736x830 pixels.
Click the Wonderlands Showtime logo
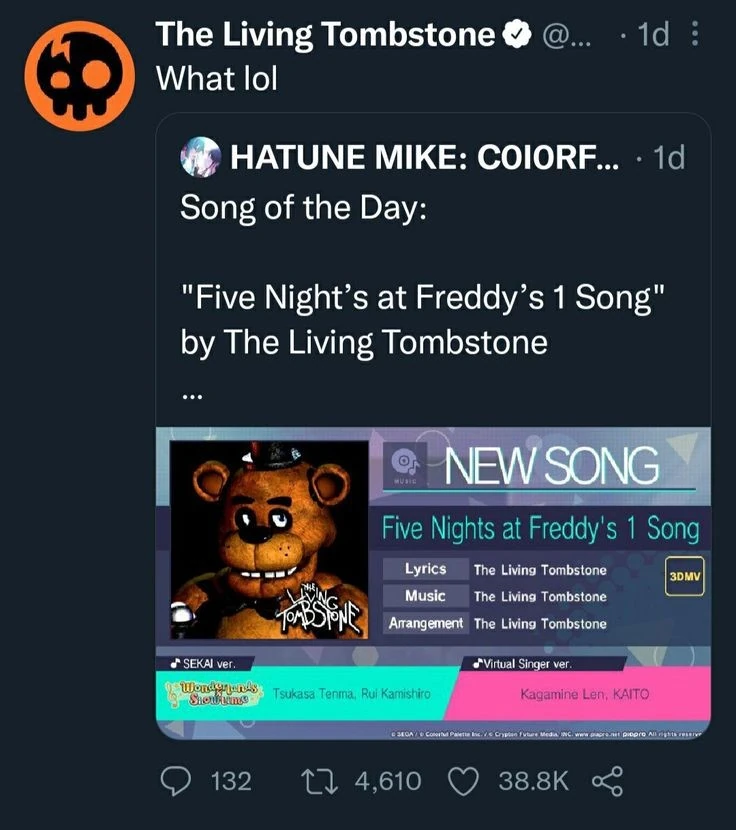(x=216, y=694)
